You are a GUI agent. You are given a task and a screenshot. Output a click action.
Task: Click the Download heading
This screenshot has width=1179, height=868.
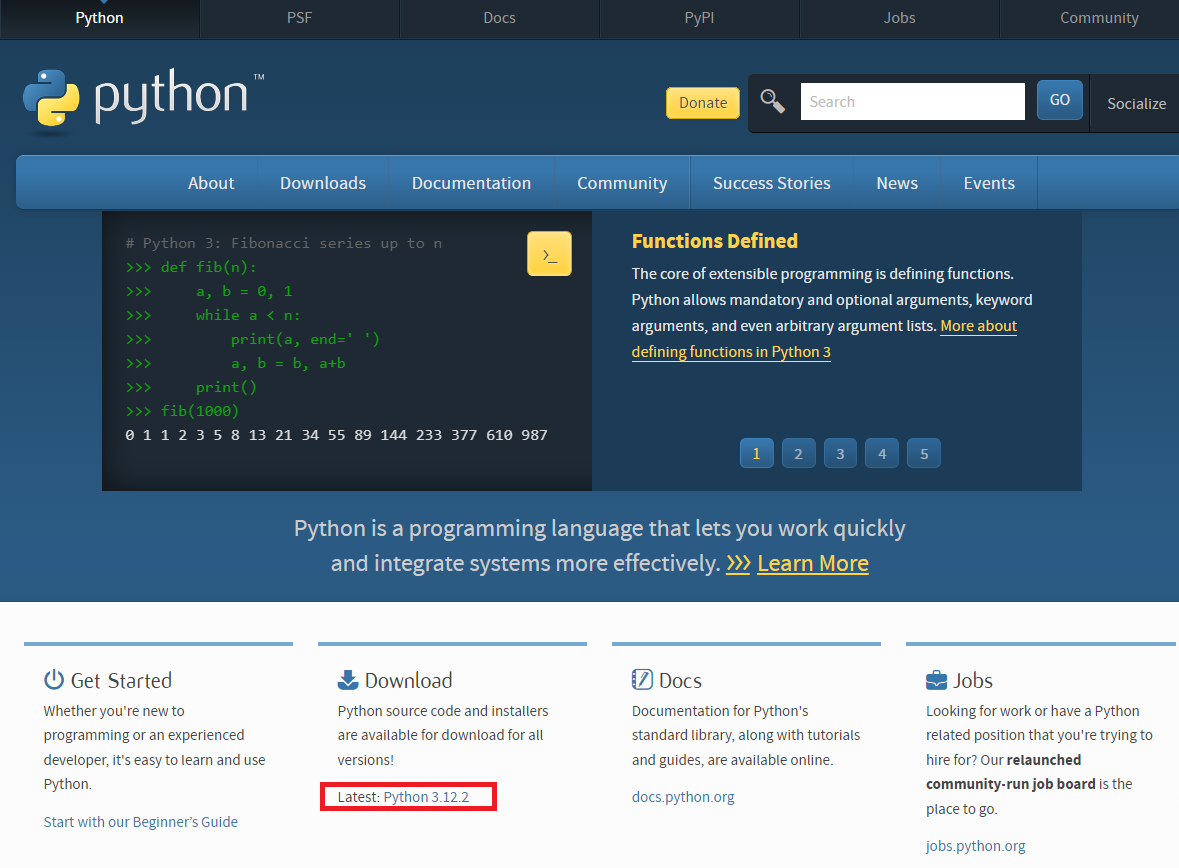[x=408, y=680]
